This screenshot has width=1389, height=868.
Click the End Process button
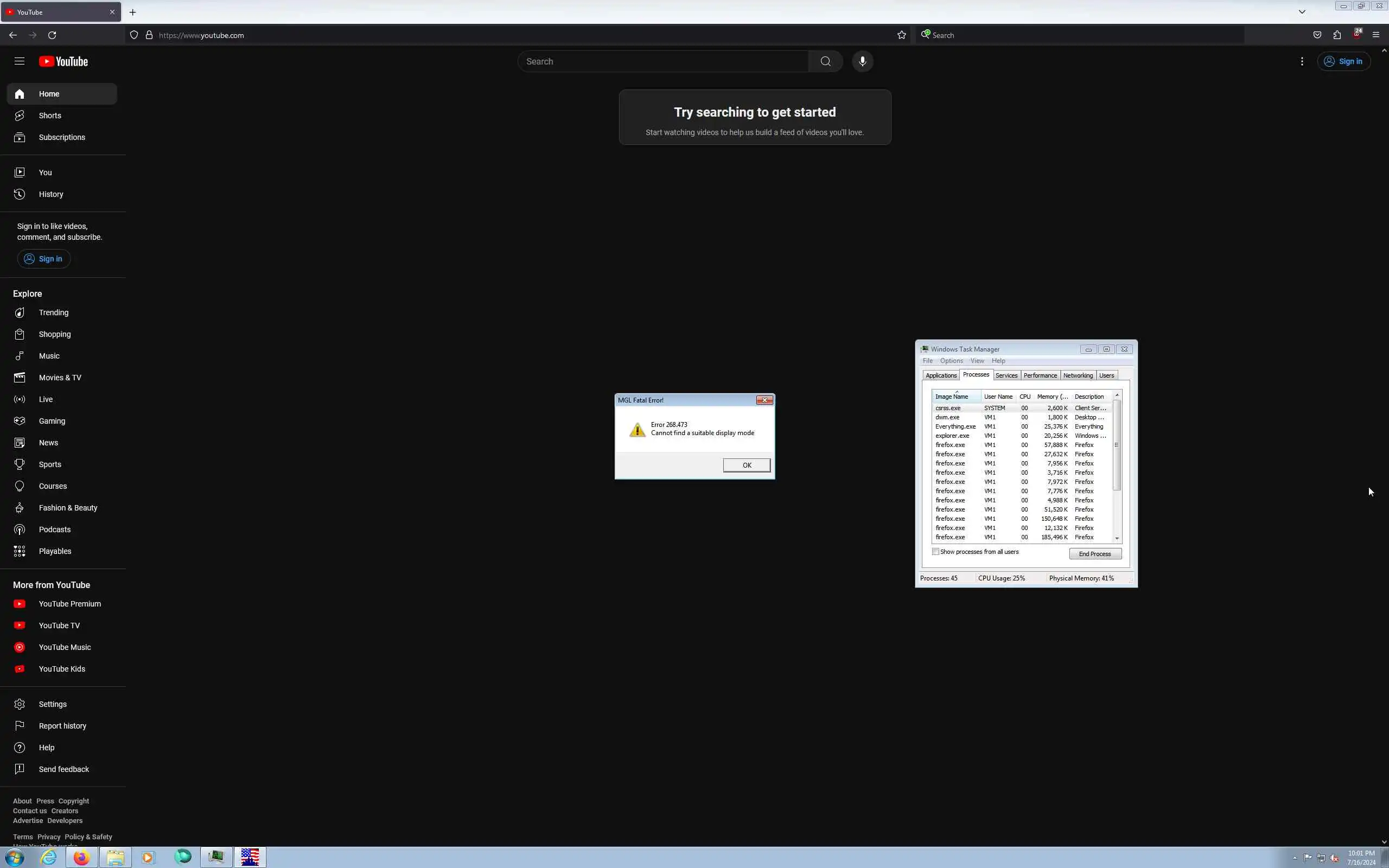click(1094, 554)
